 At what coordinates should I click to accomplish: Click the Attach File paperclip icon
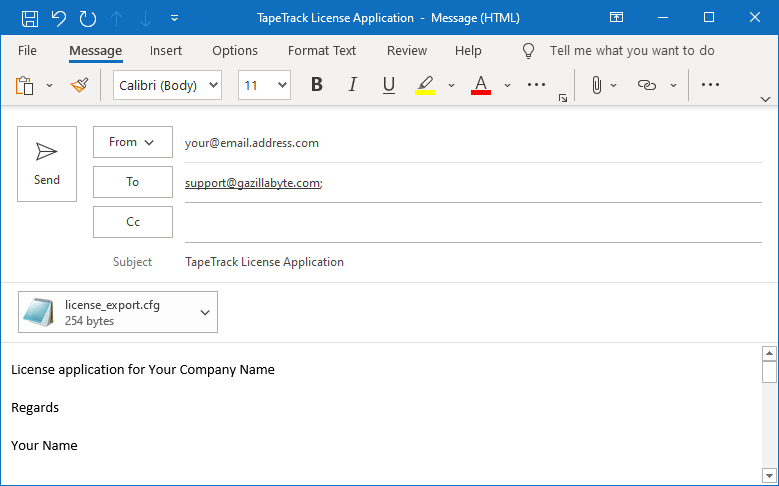[597, 85]
